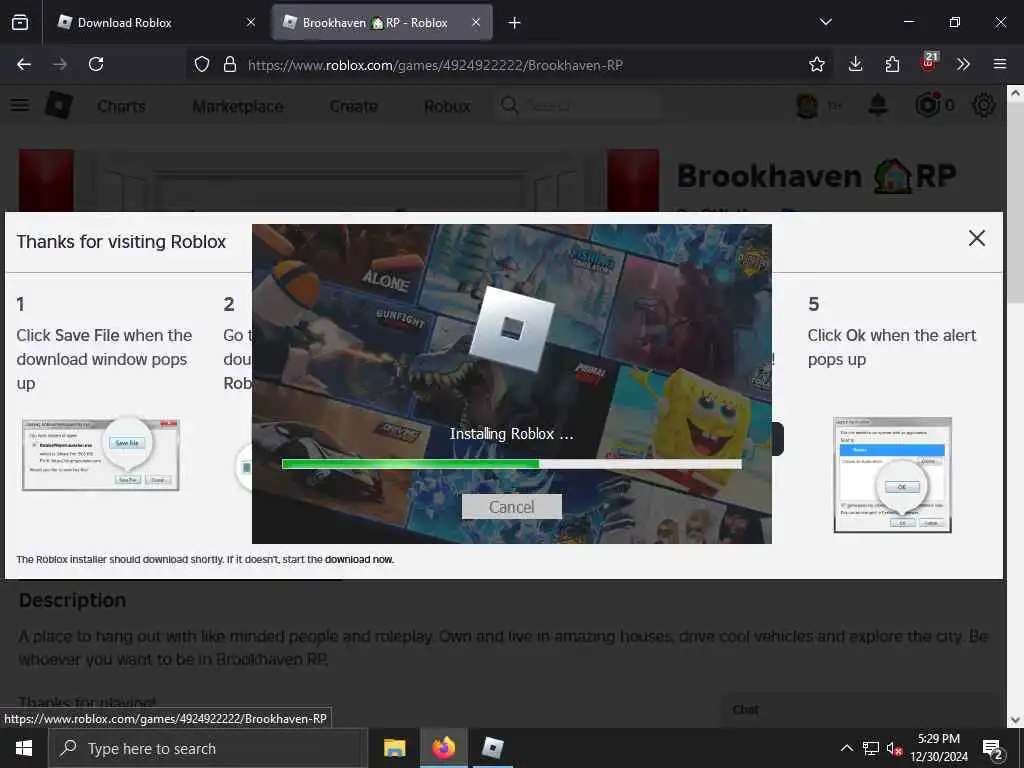The image size is (1024, 768).
Task: Open the Chat panel bar
Action: tap(859, 710)
